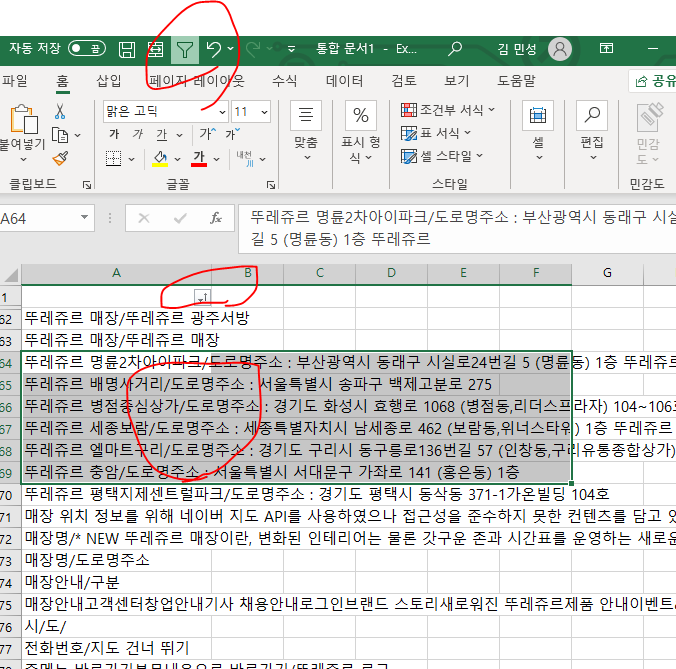Click the Ribbon Display Options icon
The image size is (676, 669).
606,48
